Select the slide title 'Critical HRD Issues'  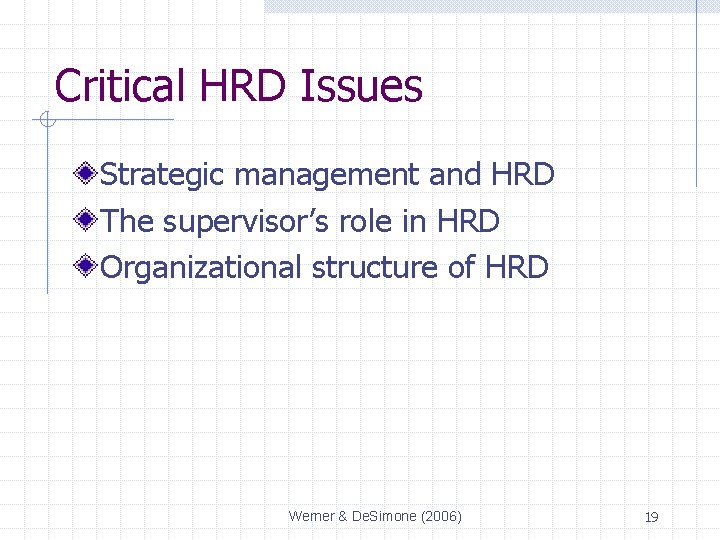[238, 86]
